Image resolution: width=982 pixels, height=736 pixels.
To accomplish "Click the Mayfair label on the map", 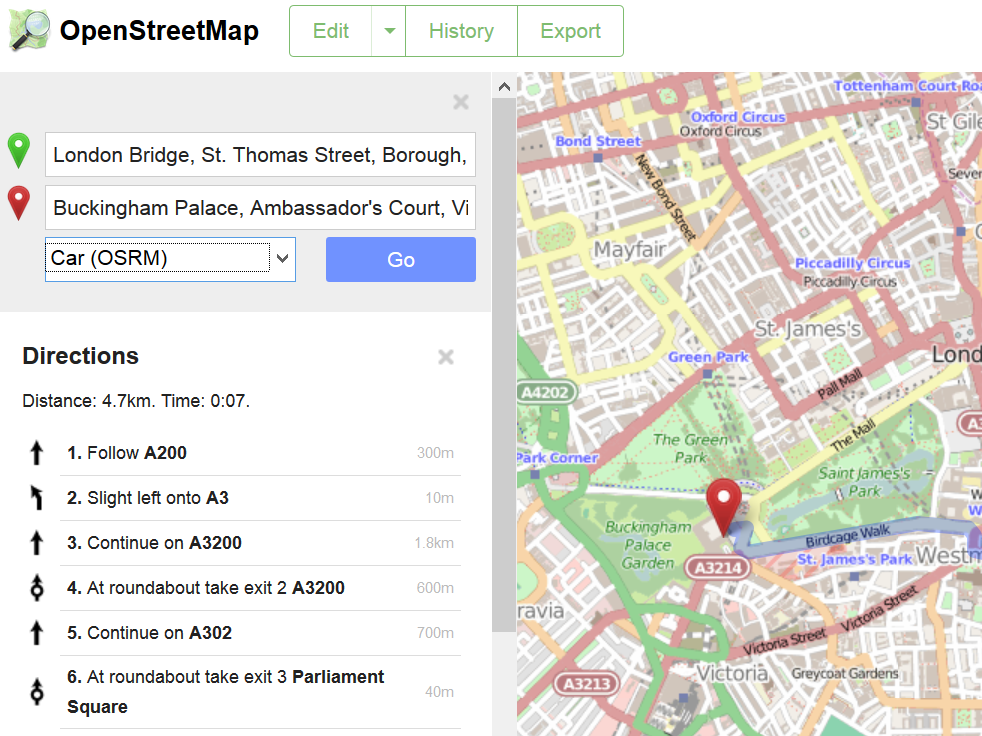I will point(630,249).
